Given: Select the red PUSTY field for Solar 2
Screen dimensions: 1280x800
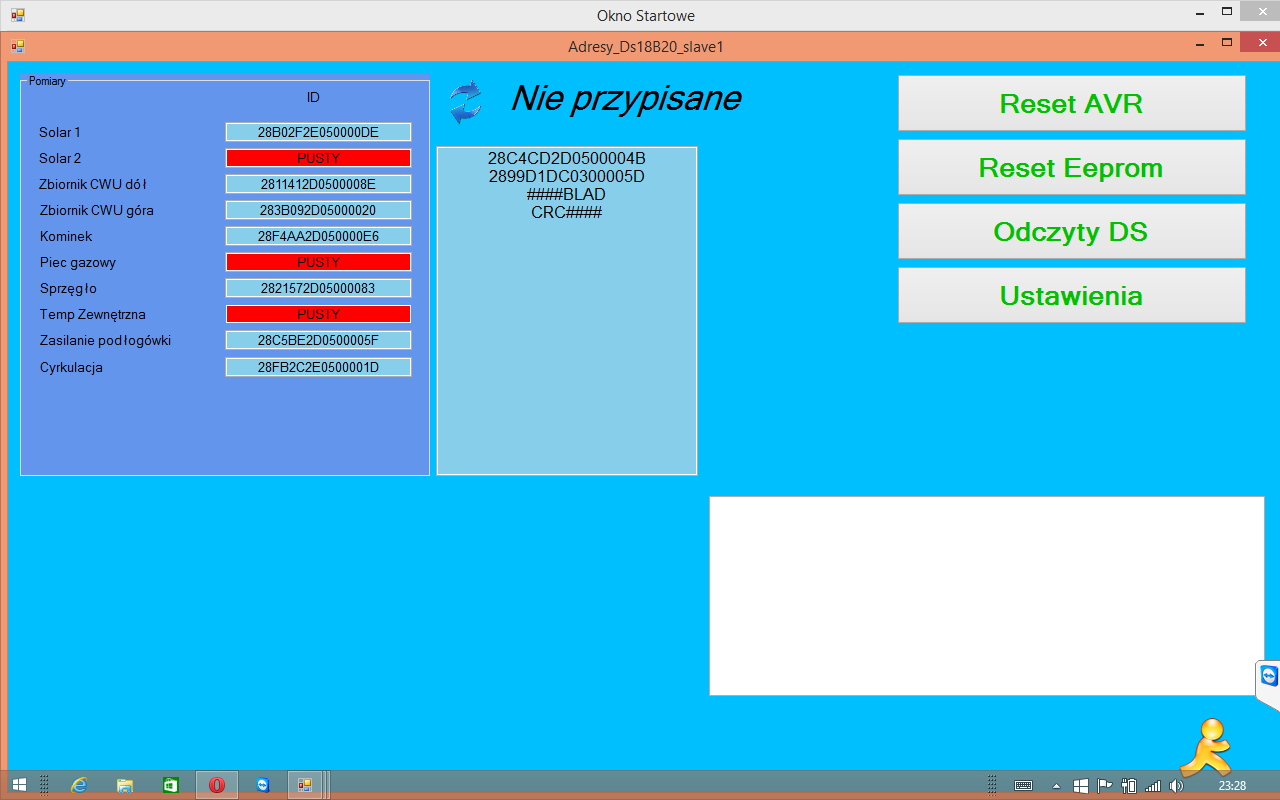Looking at the screenshot, I should [318, 158].
